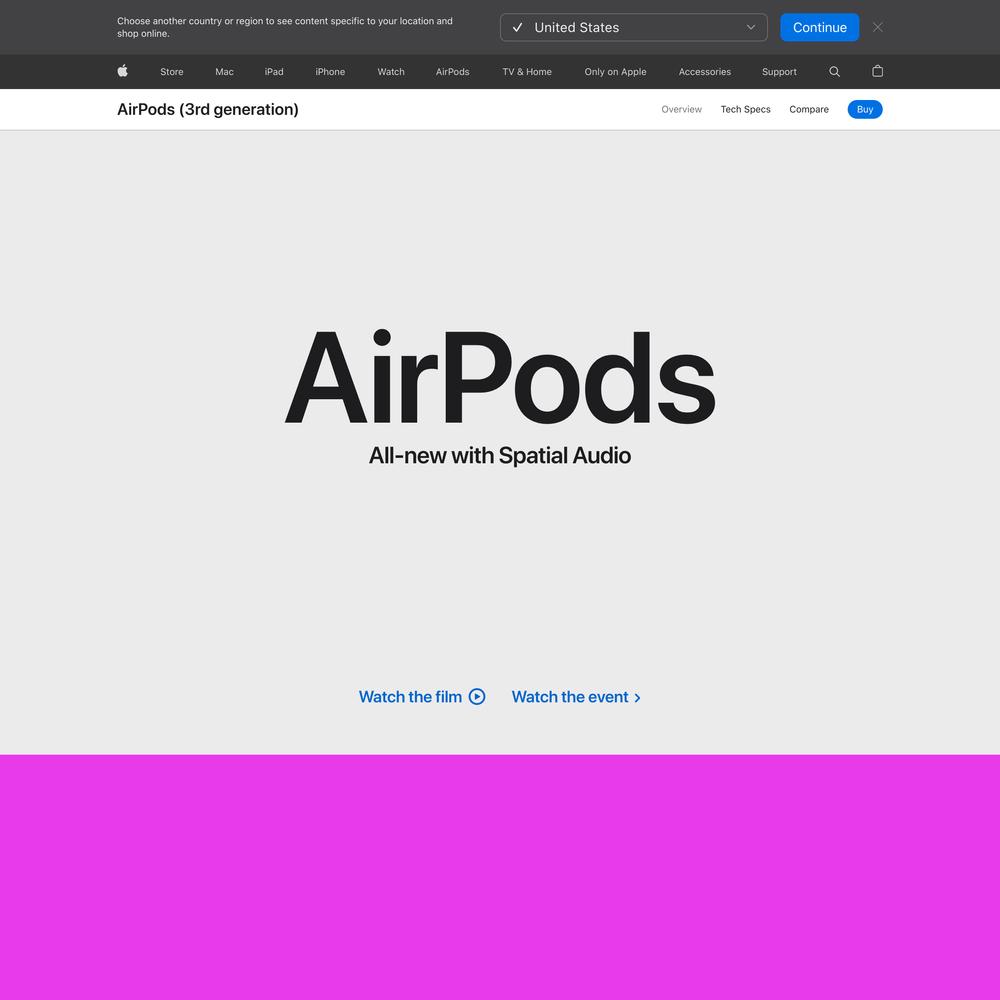
Task: Open the Store menu
Action: 172,72
